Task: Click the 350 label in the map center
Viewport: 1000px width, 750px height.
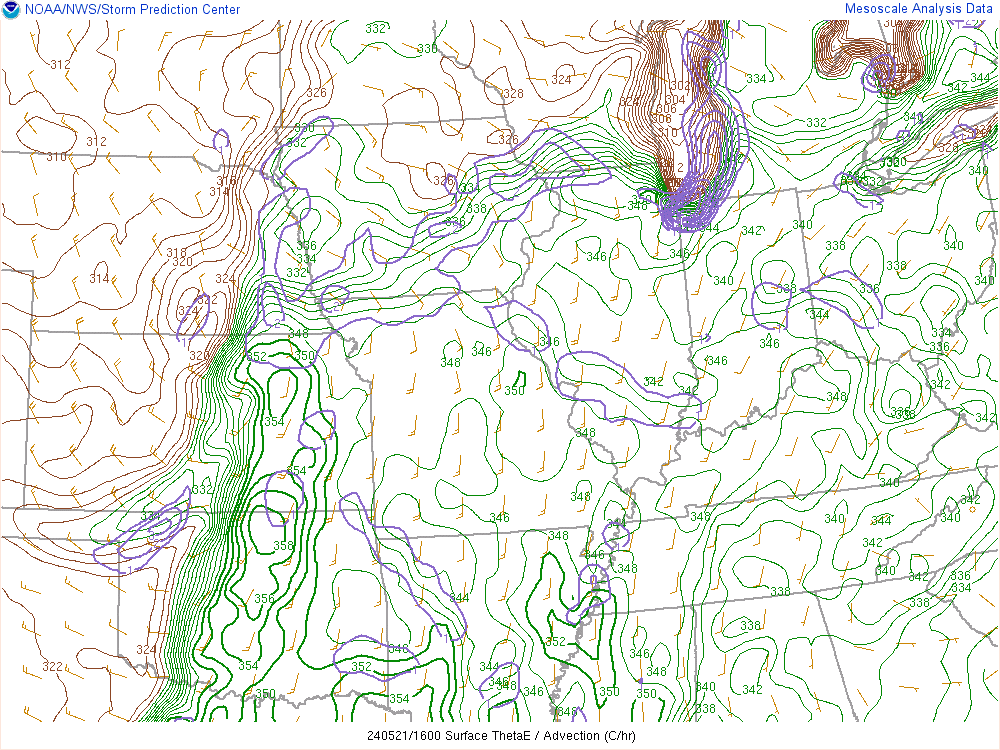Action: (x=514, y=391)
